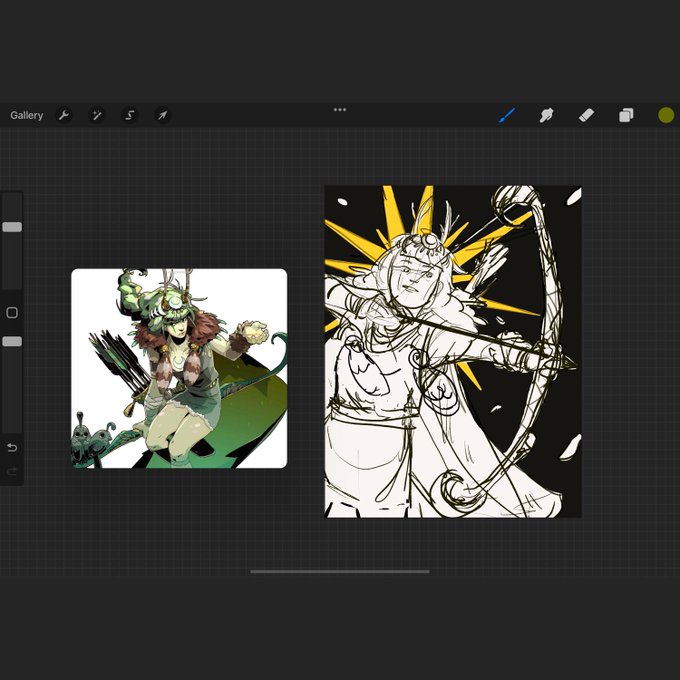680x680 pixels.
Task: Adjust the brush opacity slider handle
Action: point(12,341)
